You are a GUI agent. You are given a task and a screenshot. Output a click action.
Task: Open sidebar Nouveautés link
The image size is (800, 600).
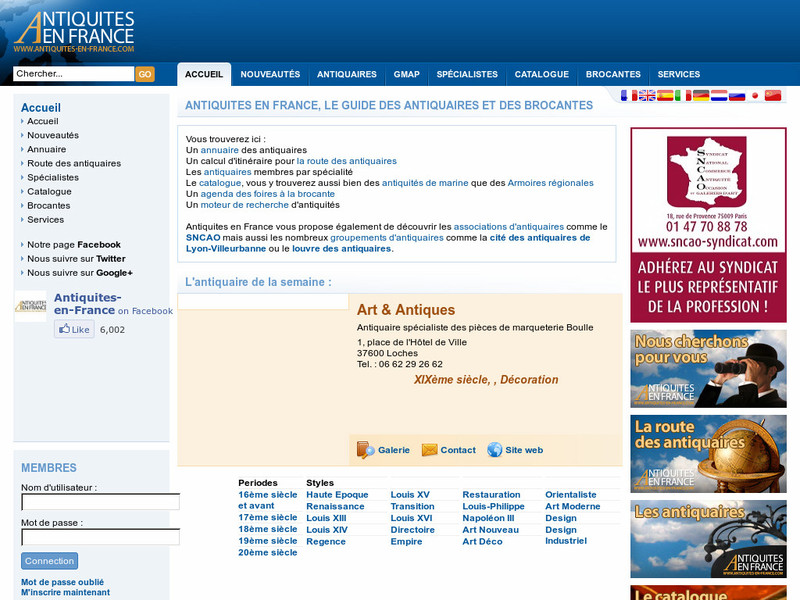click(53, 135)
